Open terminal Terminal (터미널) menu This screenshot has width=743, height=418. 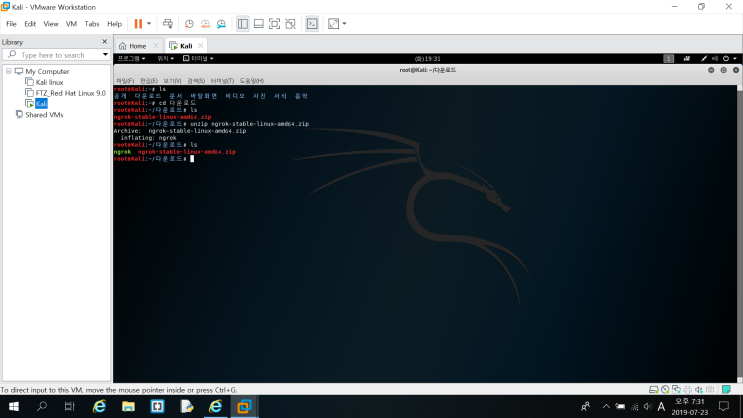222,81
